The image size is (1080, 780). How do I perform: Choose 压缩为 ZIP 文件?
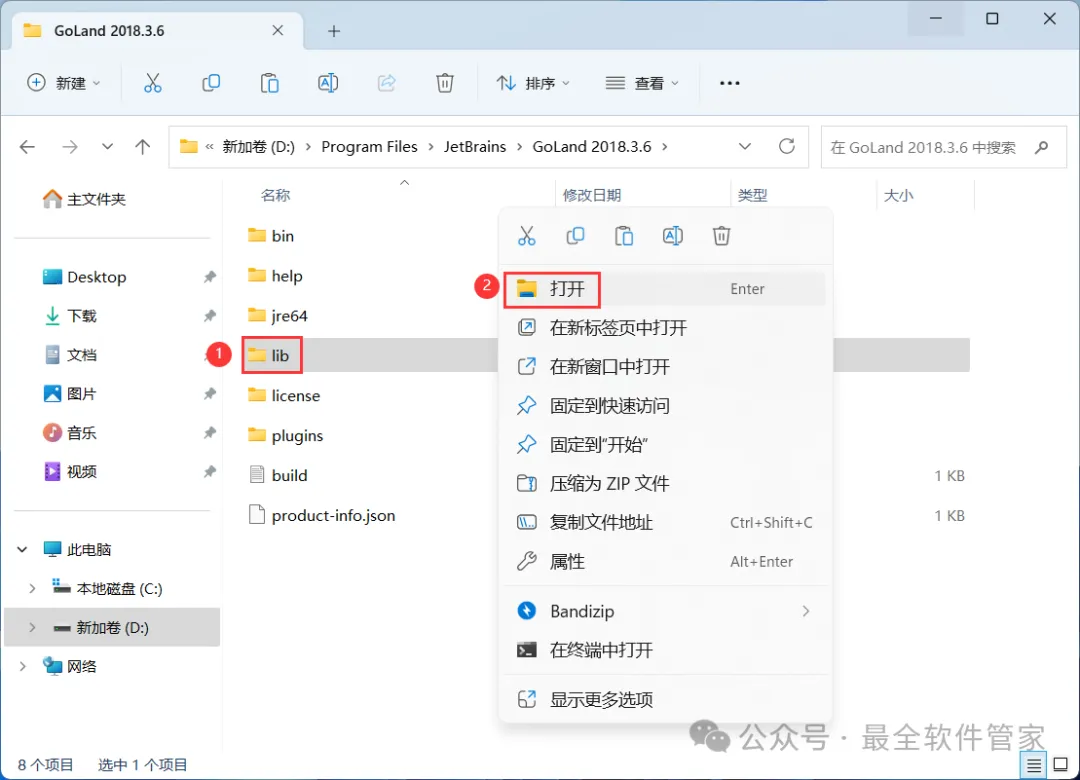click(x=665, y=484)
